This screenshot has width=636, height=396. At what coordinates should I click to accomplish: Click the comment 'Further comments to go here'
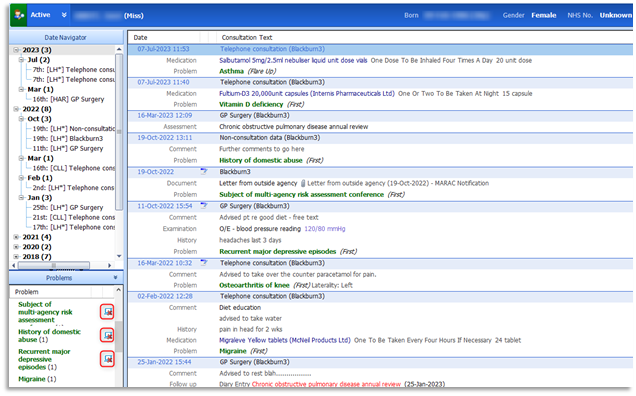click(261, 149)
